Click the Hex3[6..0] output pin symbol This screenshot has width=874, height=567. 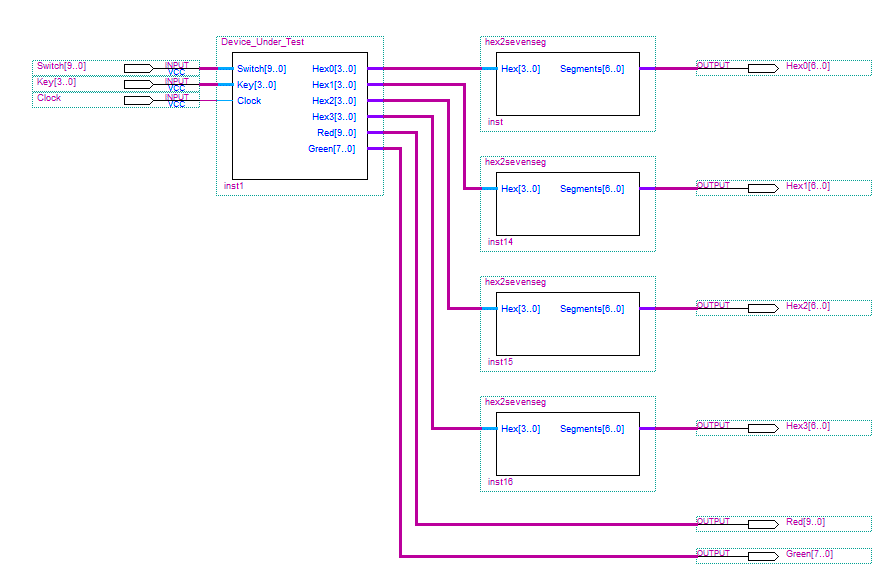point(762,428)
